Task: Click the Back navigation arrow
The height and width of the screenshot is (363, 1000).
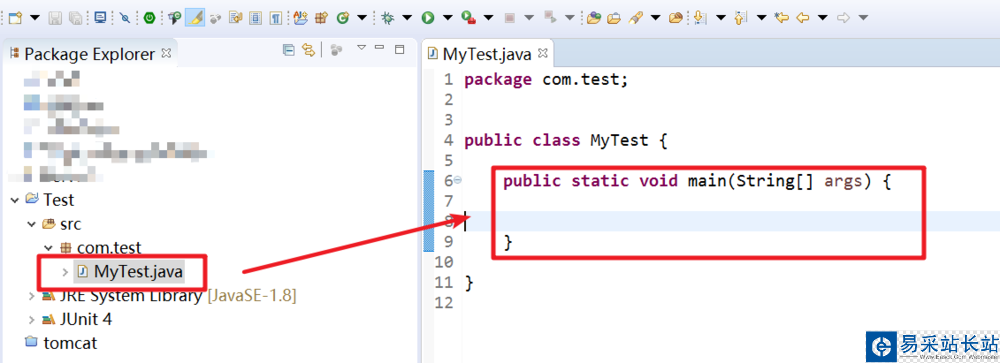Action: [802, 17]
